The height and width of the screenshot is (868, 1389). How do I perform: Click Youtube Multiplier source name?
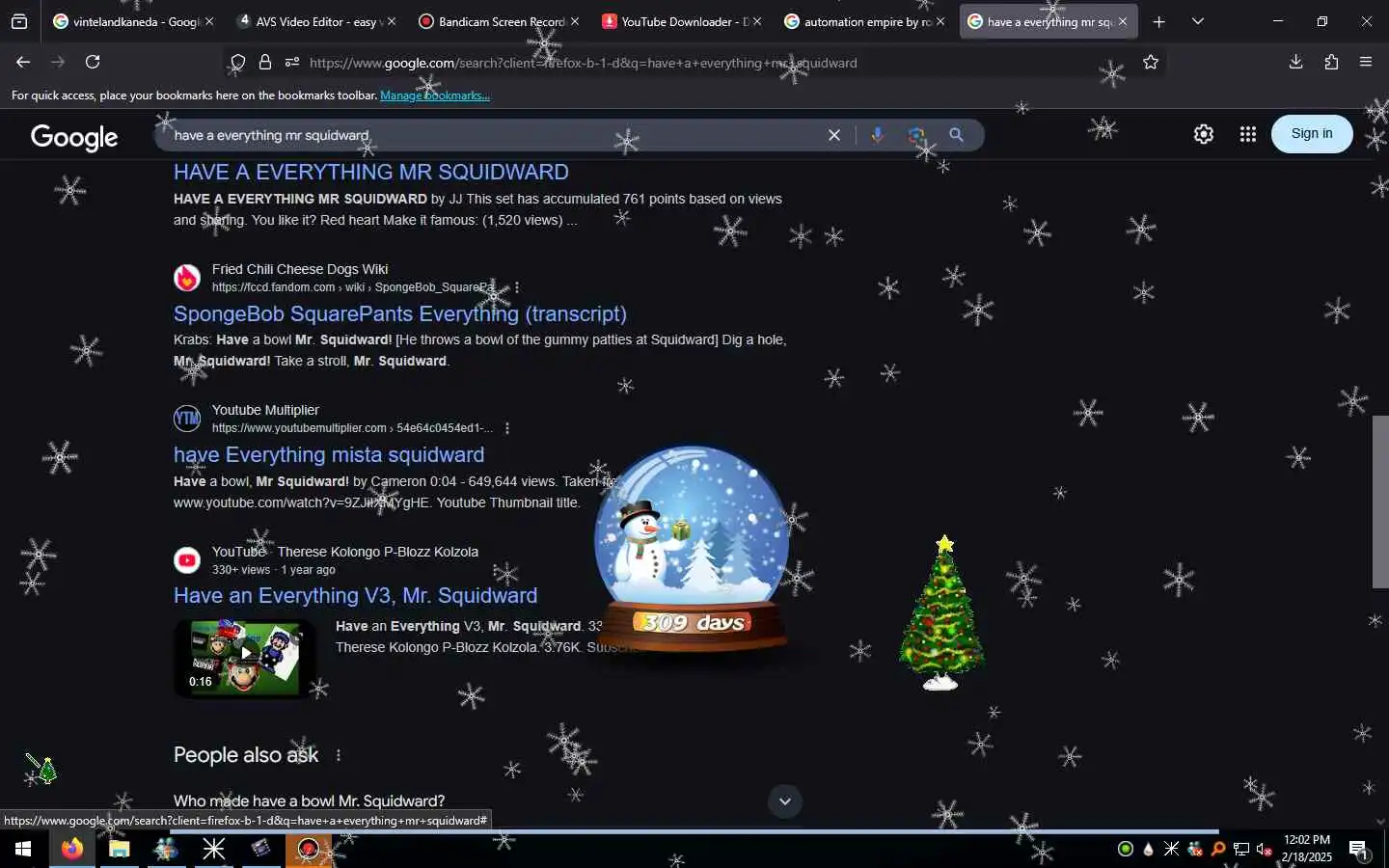(x=265, y=410)
